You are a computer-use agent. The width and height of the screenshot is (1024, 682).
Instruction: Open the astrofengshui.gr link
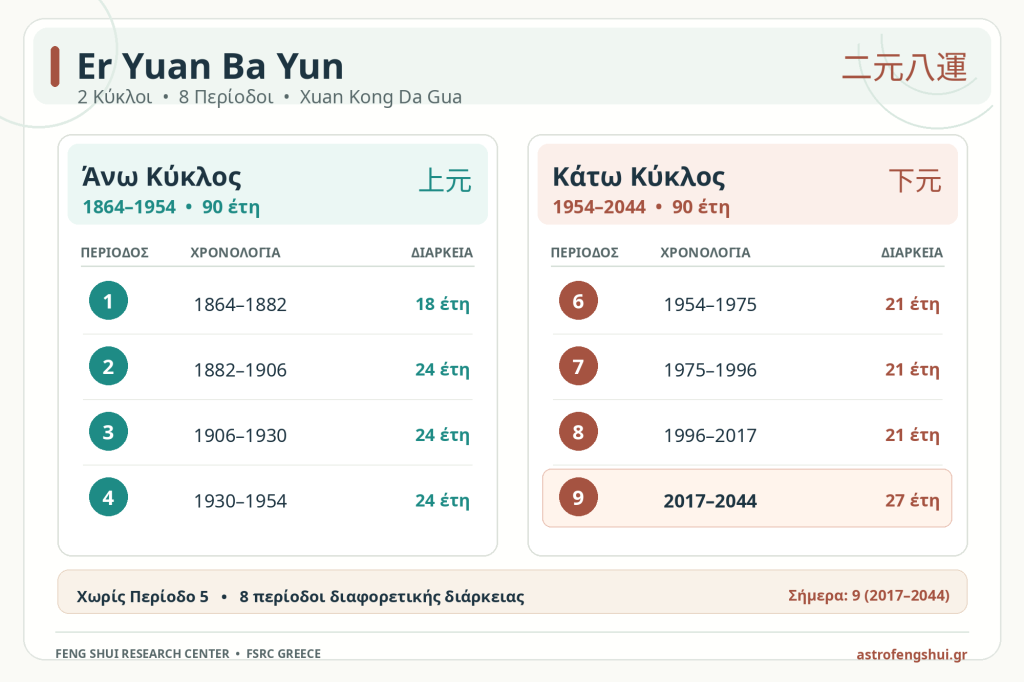(x=912, y=654)
